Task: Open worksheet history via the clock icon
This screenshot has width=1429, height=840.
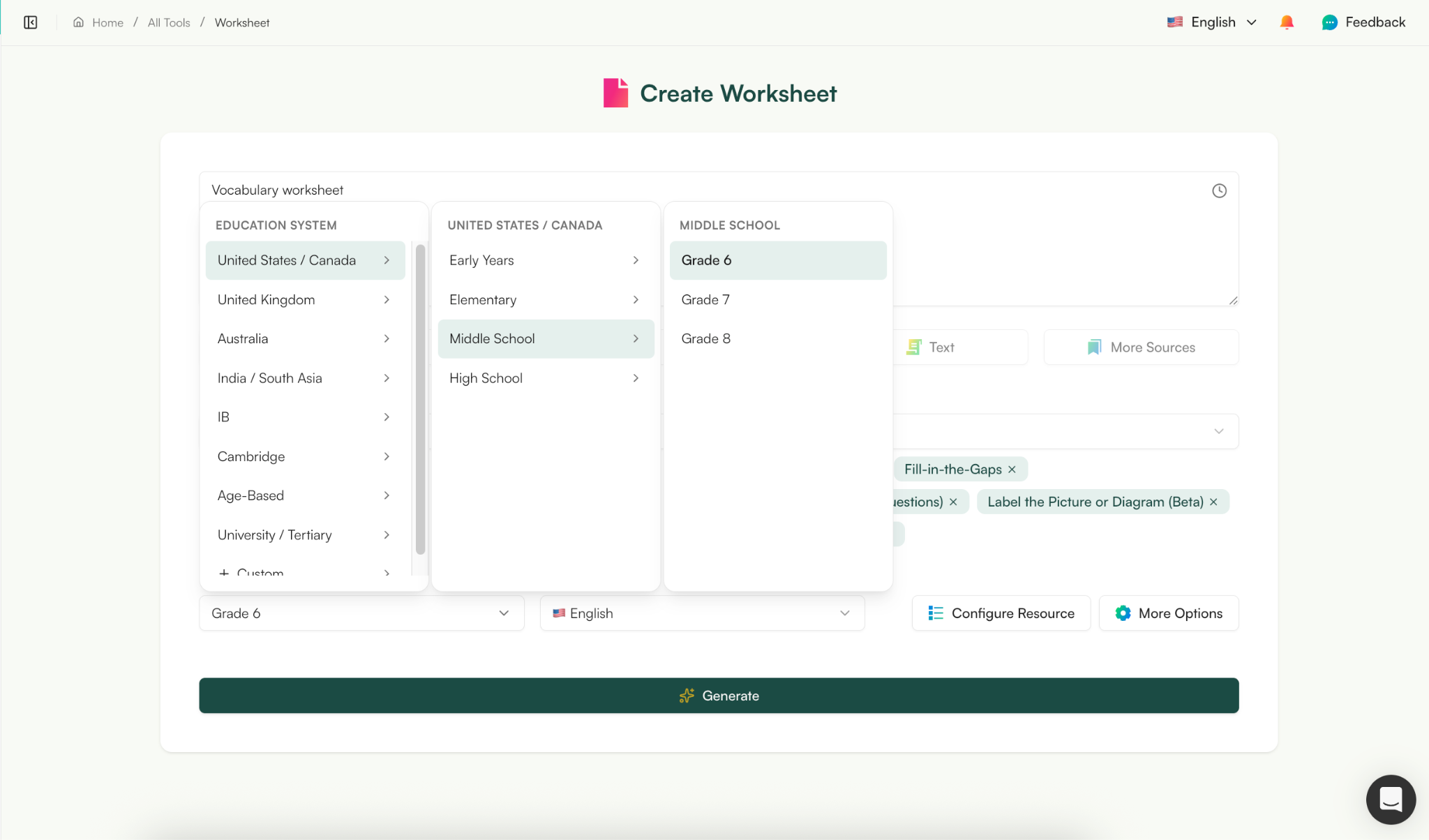Action: click(x=1219, y=190)
